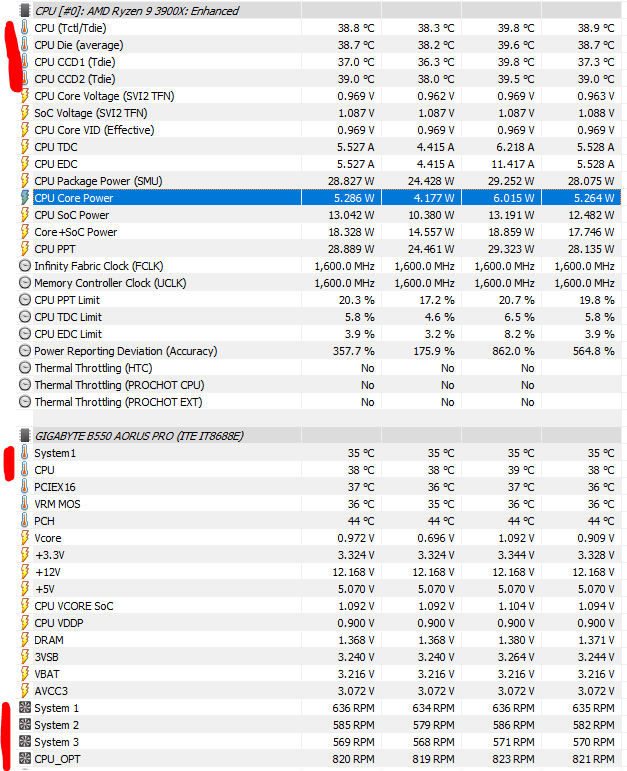Click the clock icon for Infinity Fabric Clock (FCLK)

[25, 266]
